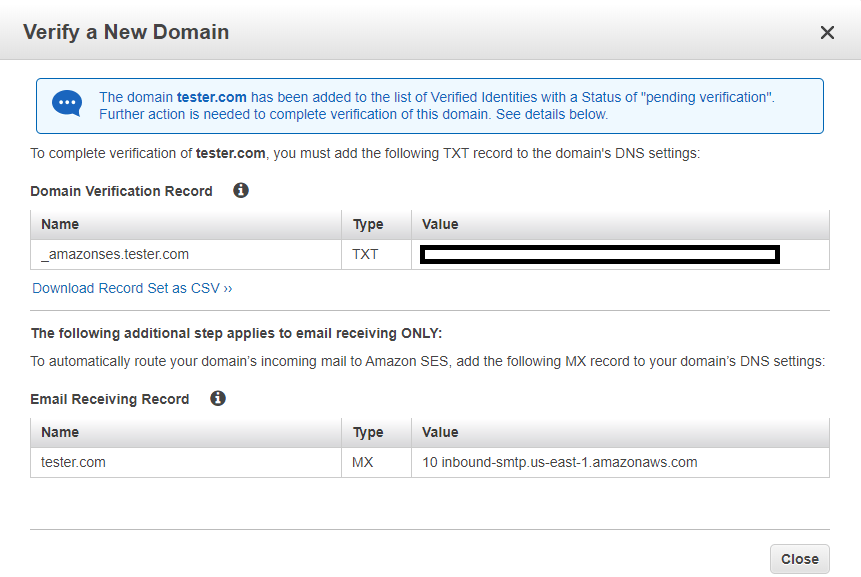Click the Domain Verification Record heading
861x577 pixels.
(121, 190)
